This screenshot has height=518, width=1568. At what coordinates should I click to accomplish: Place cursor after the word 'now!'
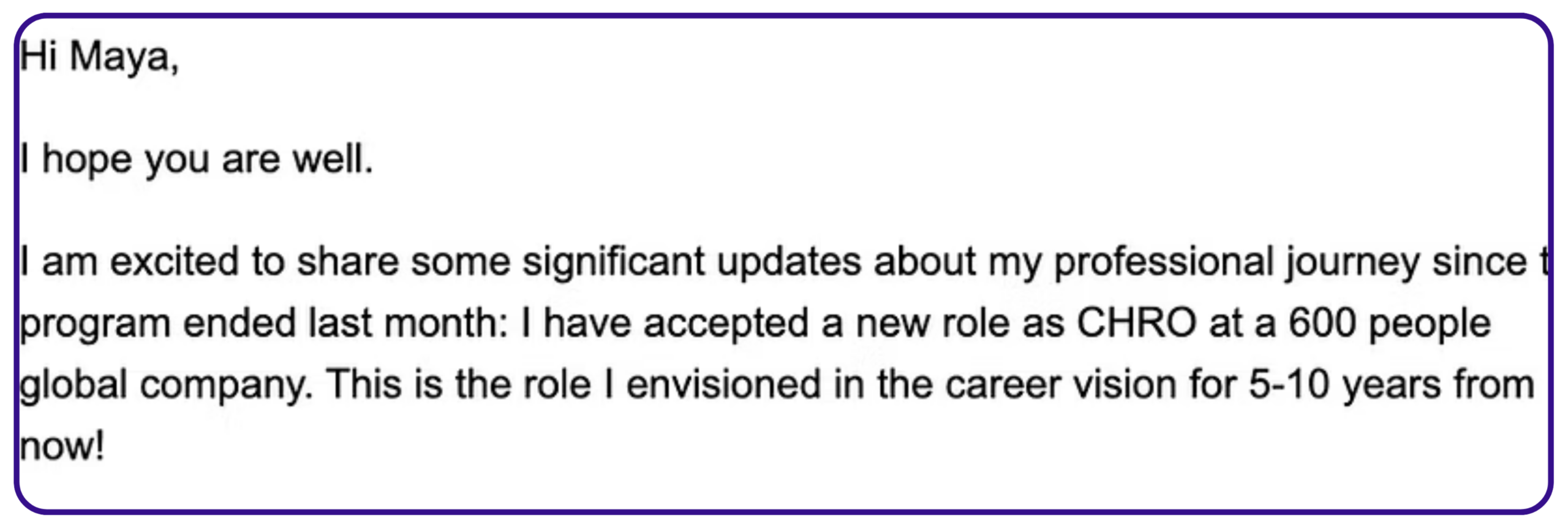[107, 446]
